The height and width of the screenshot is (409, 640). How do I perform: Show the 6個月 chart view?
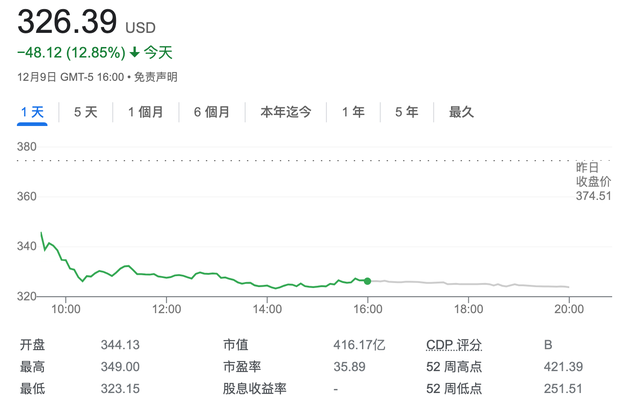click(212, 112)
